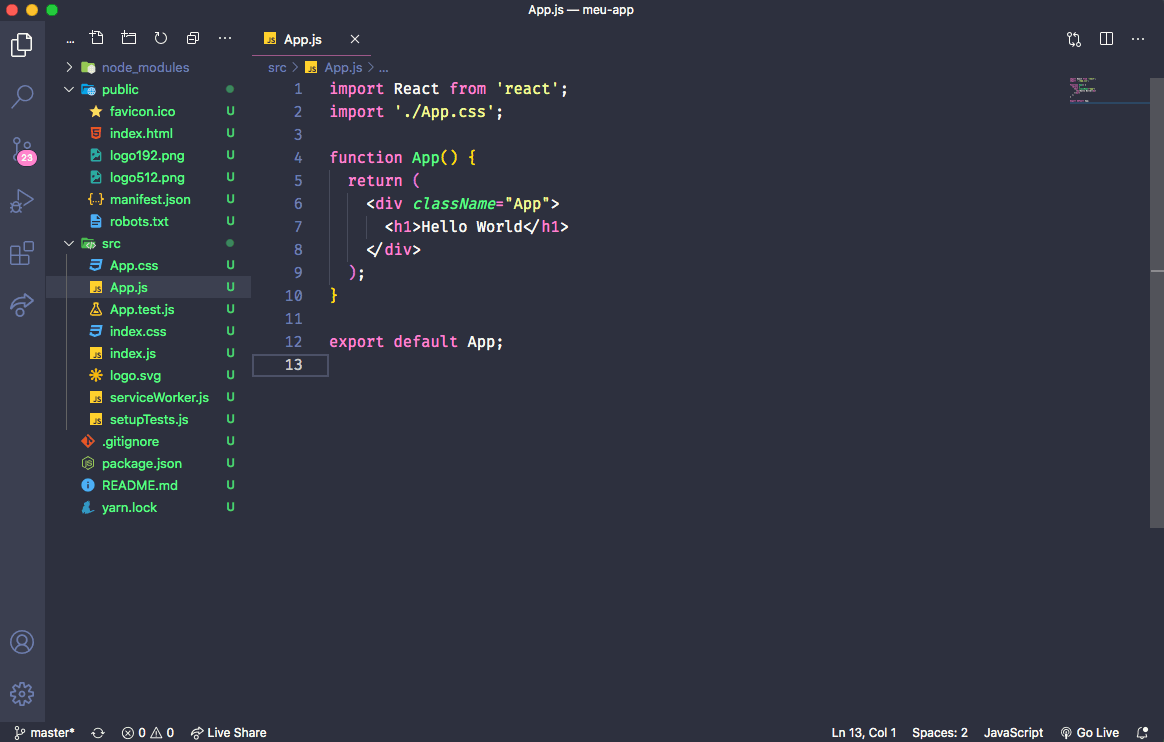Start the Go Live server
Viewport: 1164px width, 742px height.
click(1089, 732)
